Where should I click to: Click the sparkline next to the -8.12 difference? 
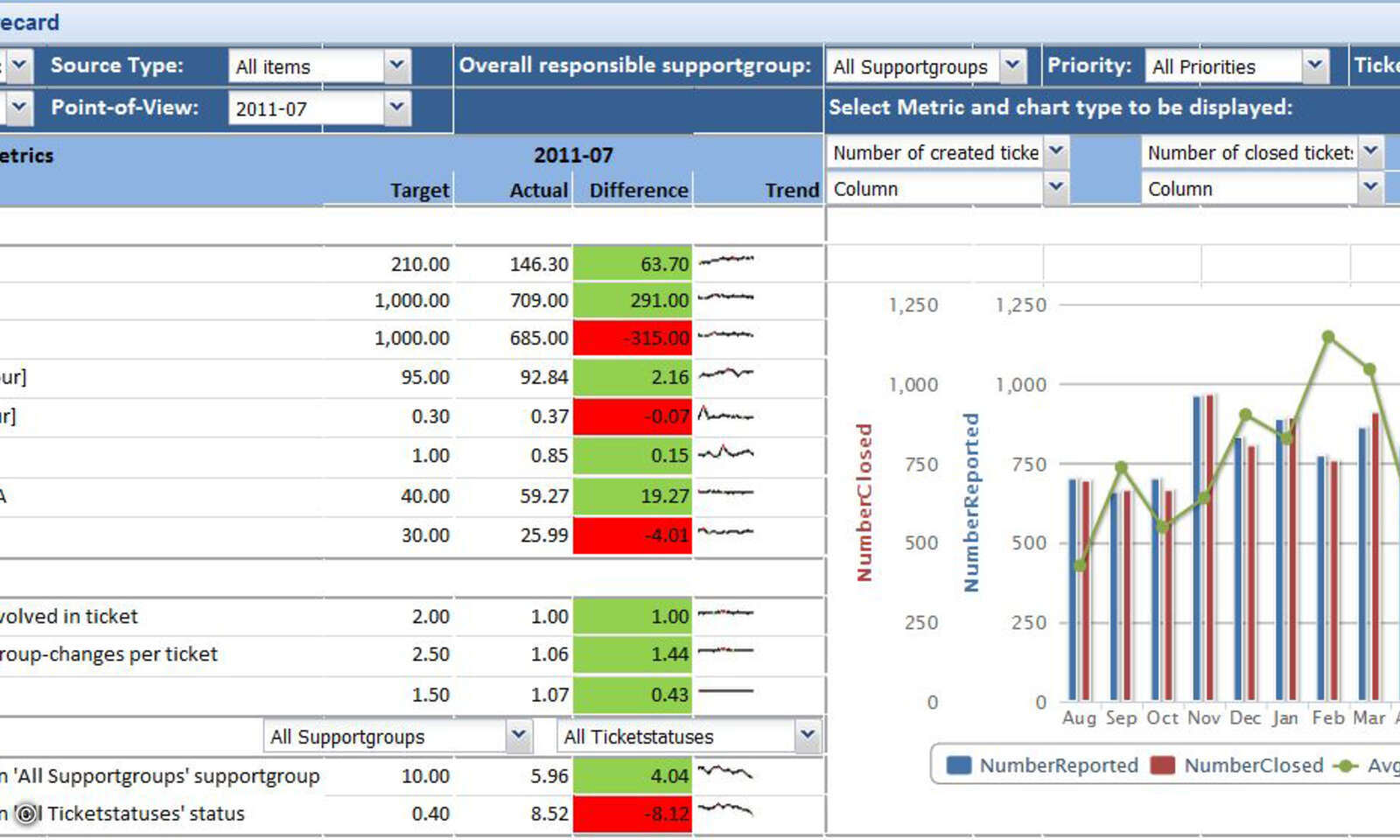click(726, 809)
